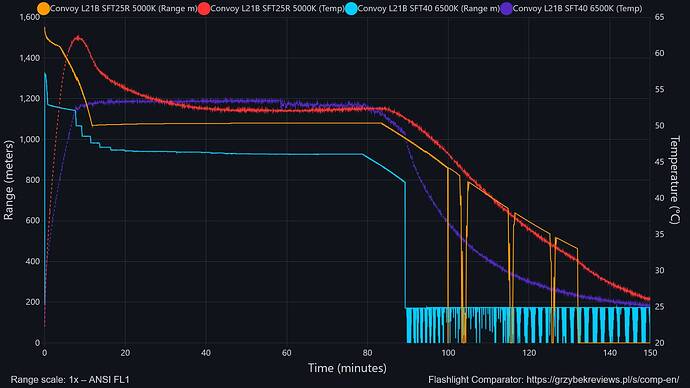690x388 pixels.
Task: Click the 55 temperature axis label
Action: [659, 89]
